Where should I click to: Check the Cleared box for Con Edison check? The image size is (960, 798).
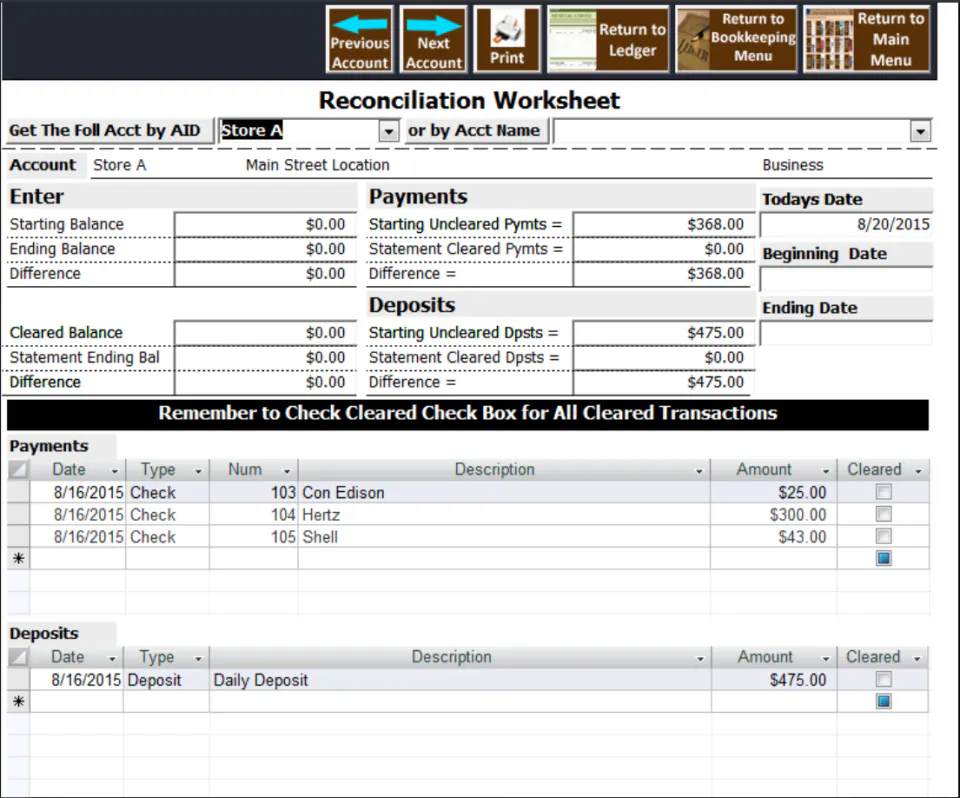click(883, 491)
